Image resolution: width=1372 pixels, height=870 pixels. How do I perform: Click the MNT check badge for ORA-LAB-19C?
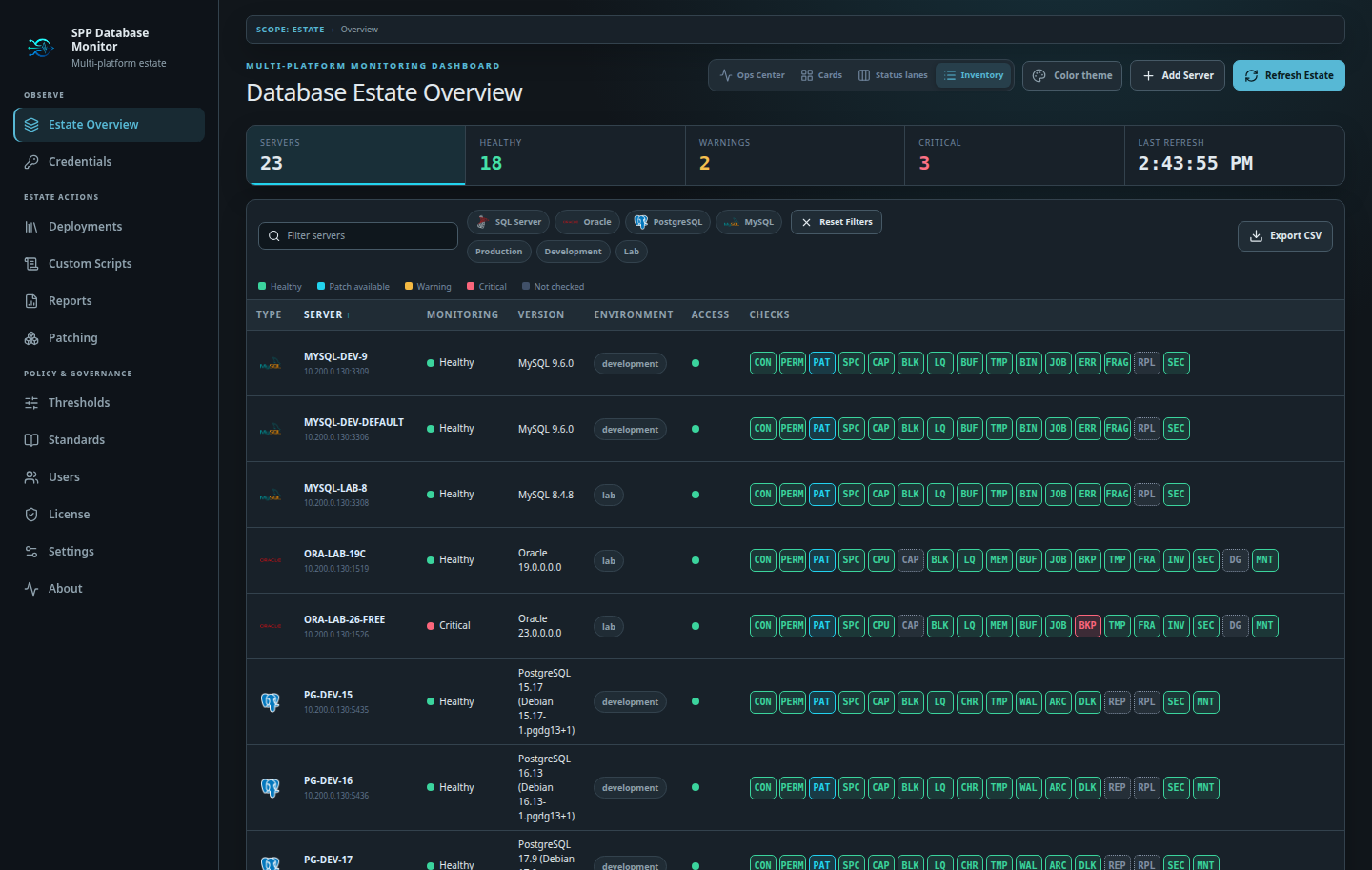(x=1264, y=560)
